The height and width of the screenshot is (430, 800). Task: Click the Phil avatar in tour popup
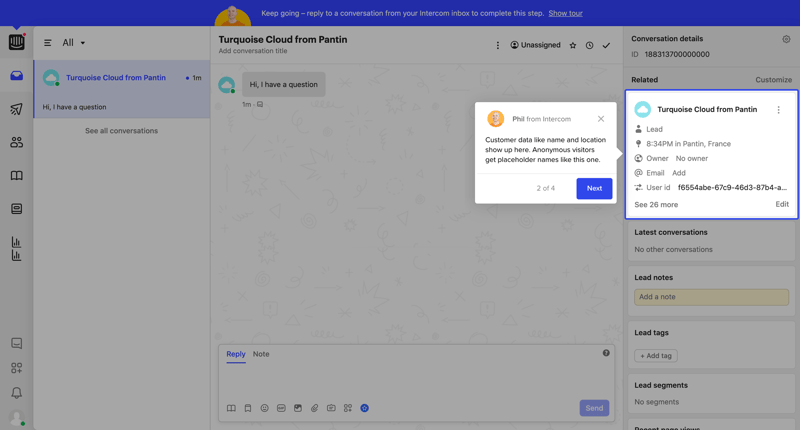[495, 119]
